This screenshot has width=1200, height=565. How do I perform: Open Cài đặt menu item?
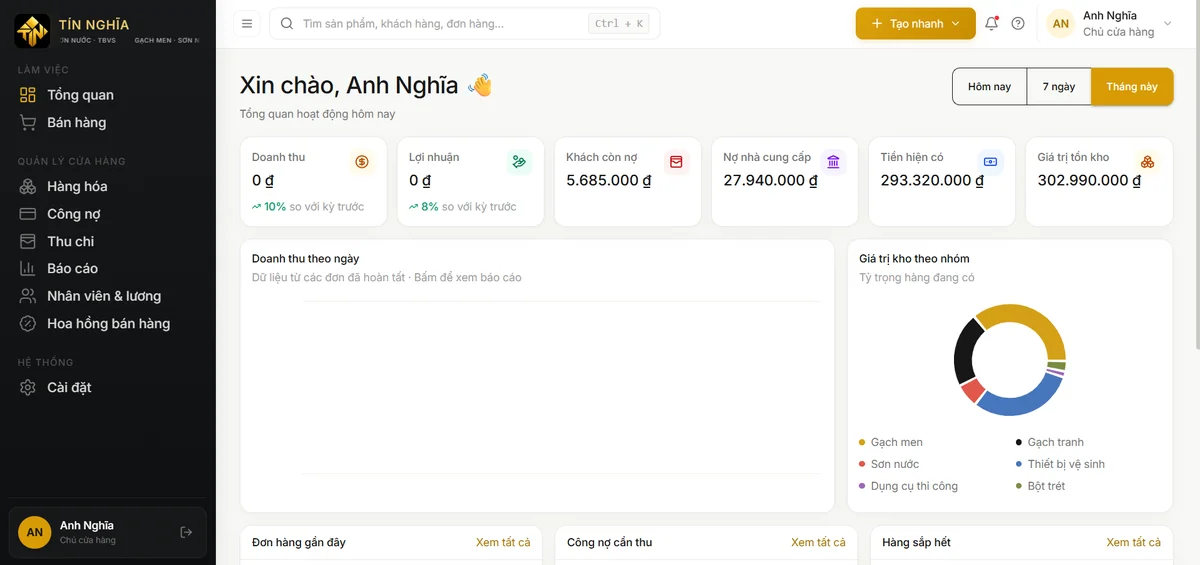pyautogui.click(x=107, y=387)
